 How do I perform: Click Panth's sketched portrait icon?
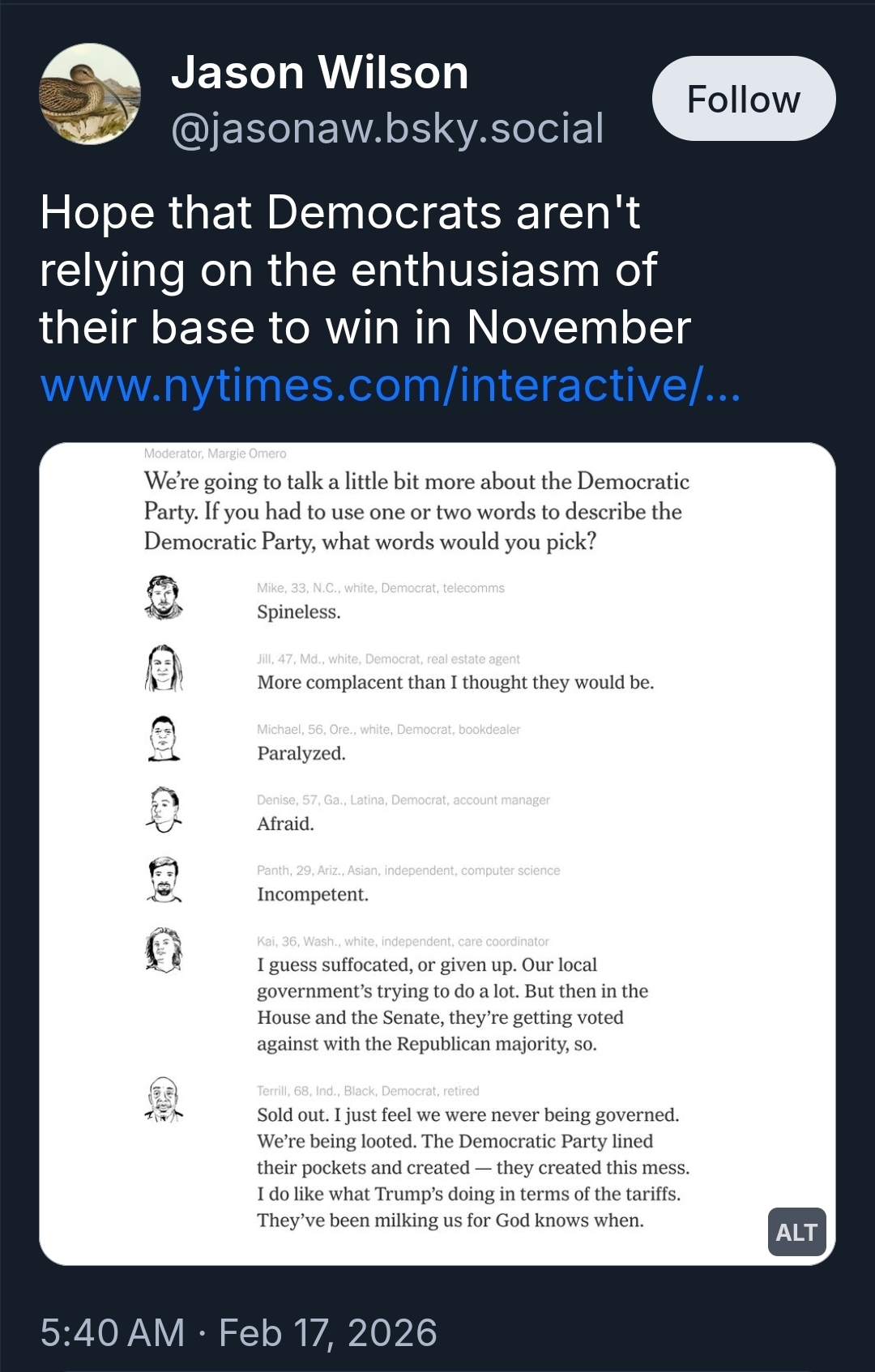tap(164, 880)
